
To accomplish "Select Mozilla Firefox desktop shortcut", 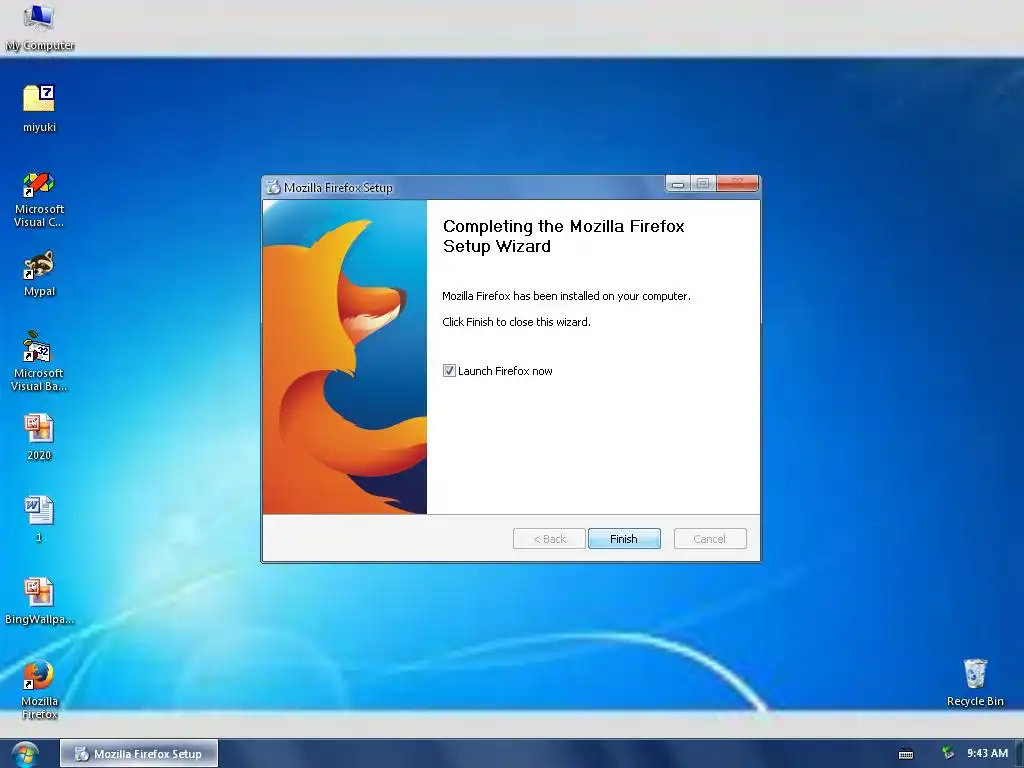I will coord(39,690).
